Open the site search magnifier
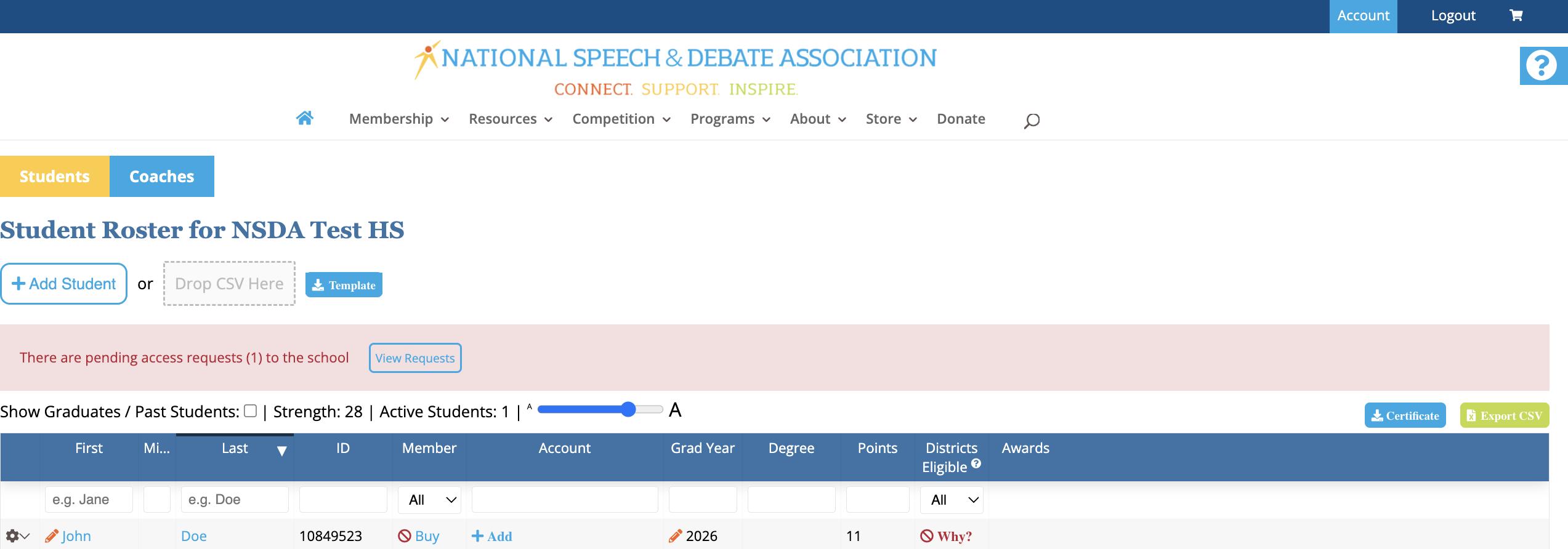1568x549 pixels. click(1032, 121)
